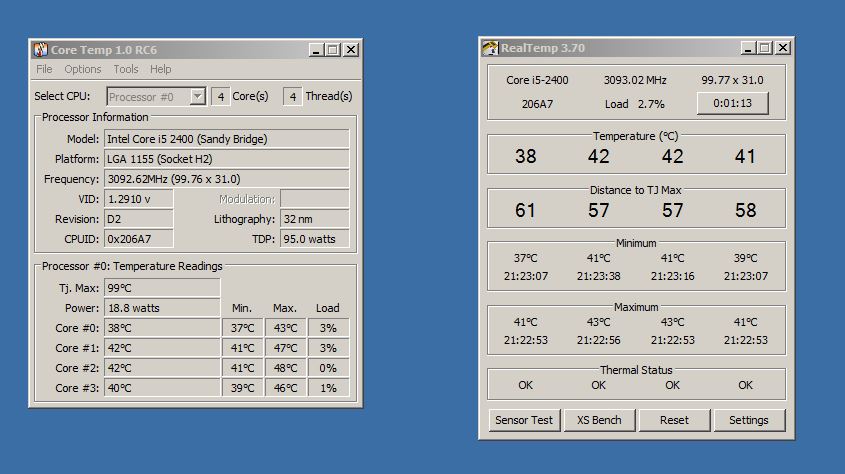
Task: Click the Lithography value 32 nm
Action: pyautogui.click(x=315, y=219)
